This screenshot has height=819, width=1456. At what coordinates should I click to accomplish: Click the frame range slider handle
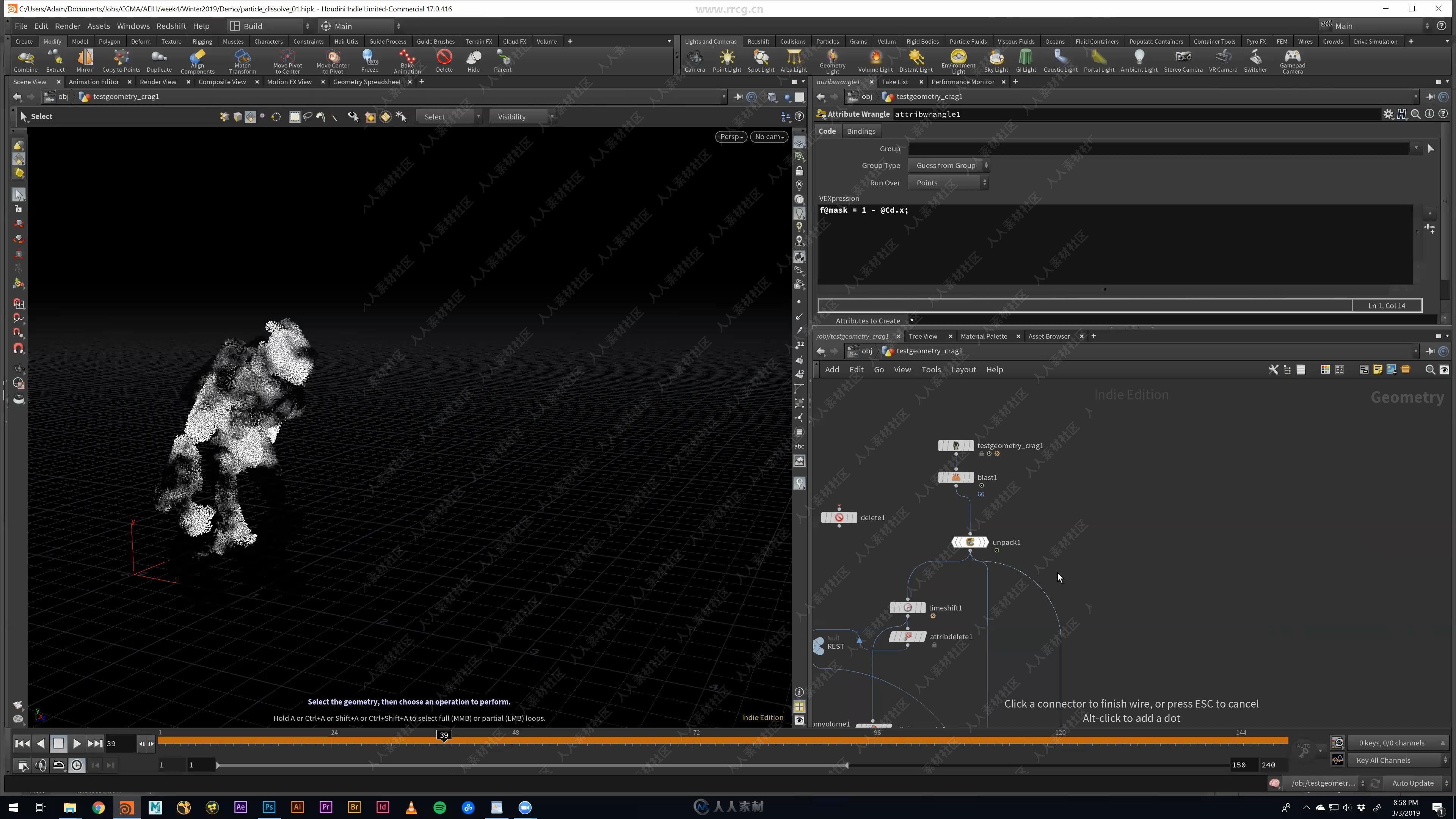pos(846,765)
